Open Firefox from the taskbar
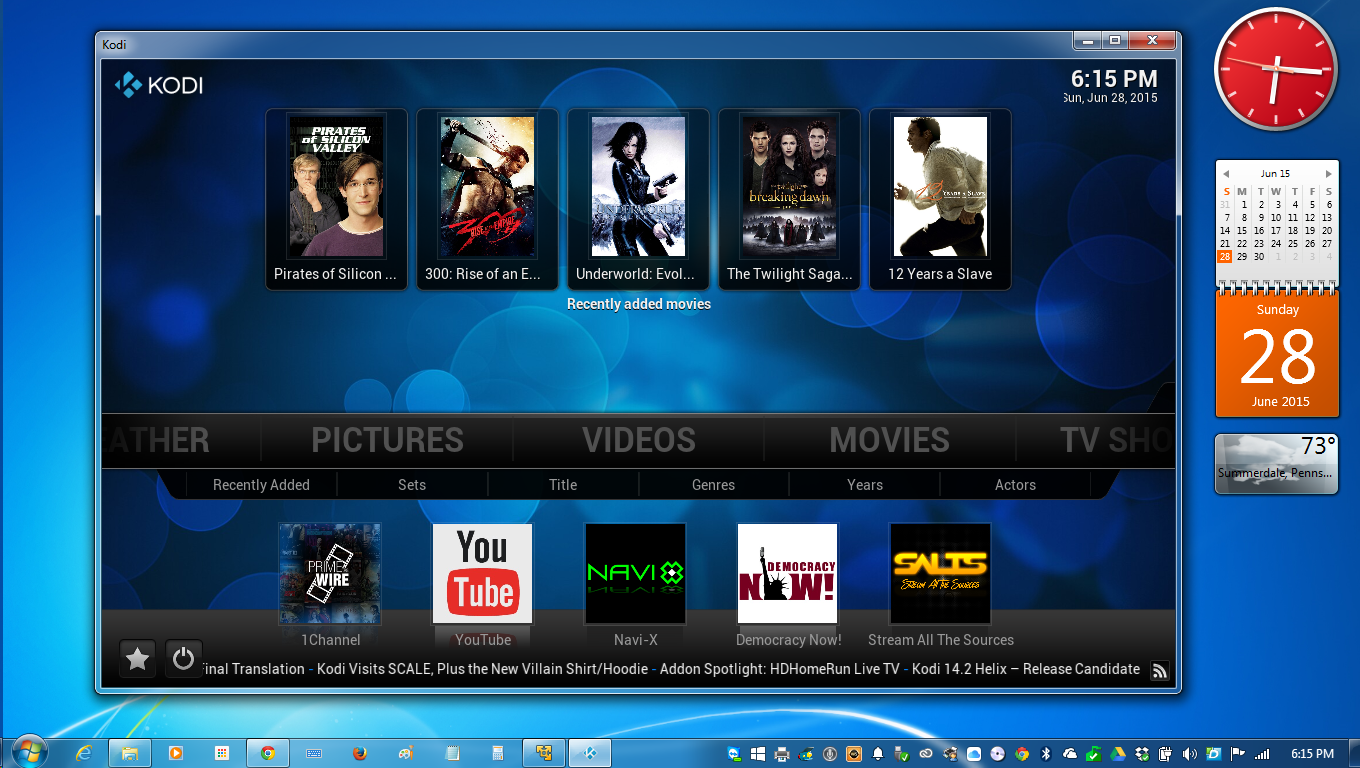 click(360, 752)
